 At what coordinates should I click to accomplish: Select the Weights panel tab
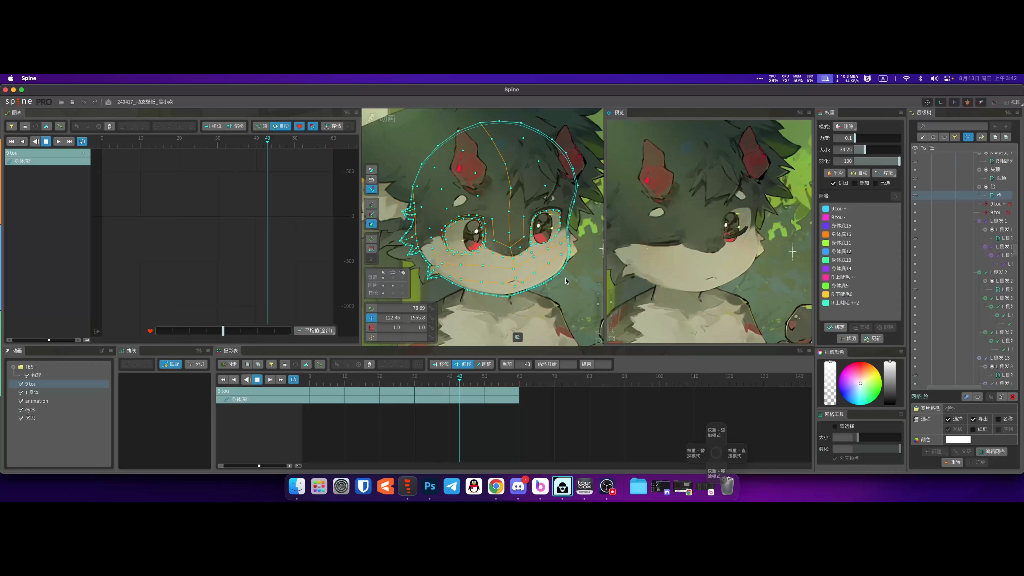[827, 113]
